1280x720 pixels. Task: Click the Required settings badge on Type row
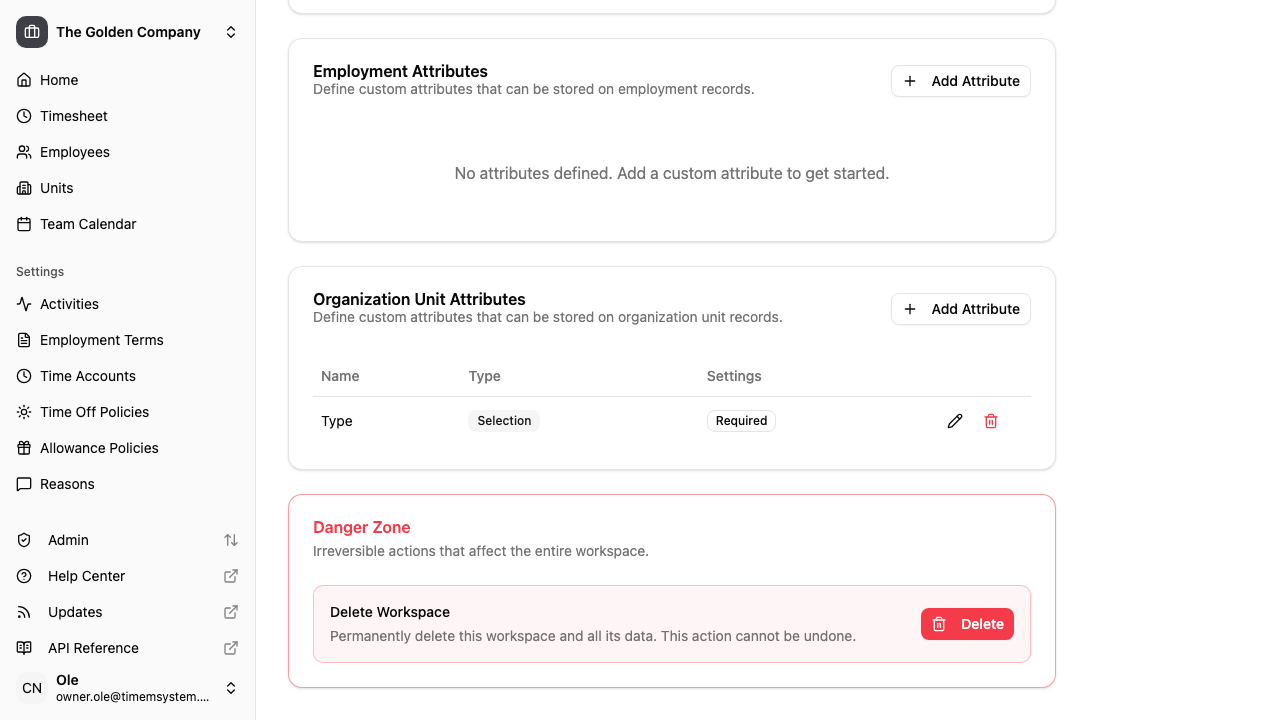pyautogui.click(x=741, y=421)
